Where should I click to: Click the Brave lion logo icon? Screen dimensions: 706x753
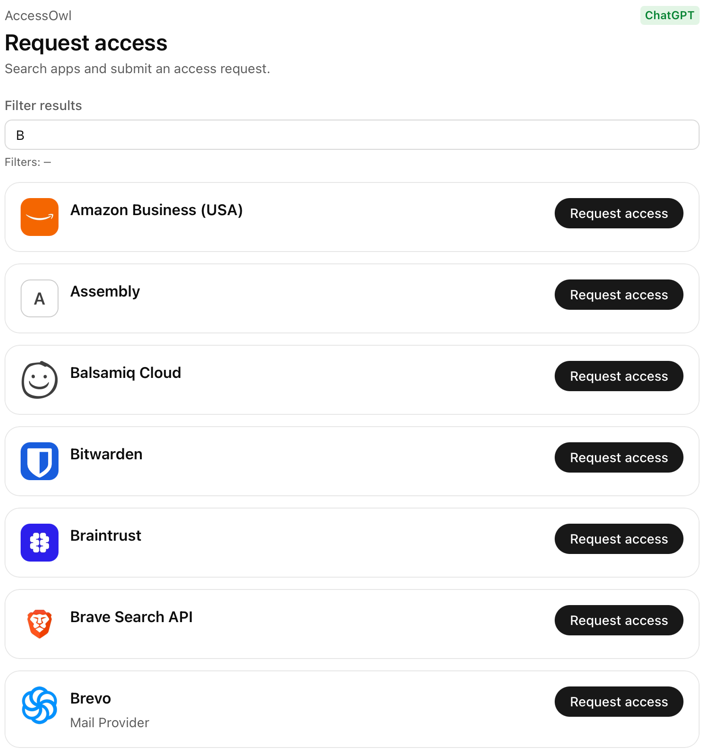coord(40,624)
